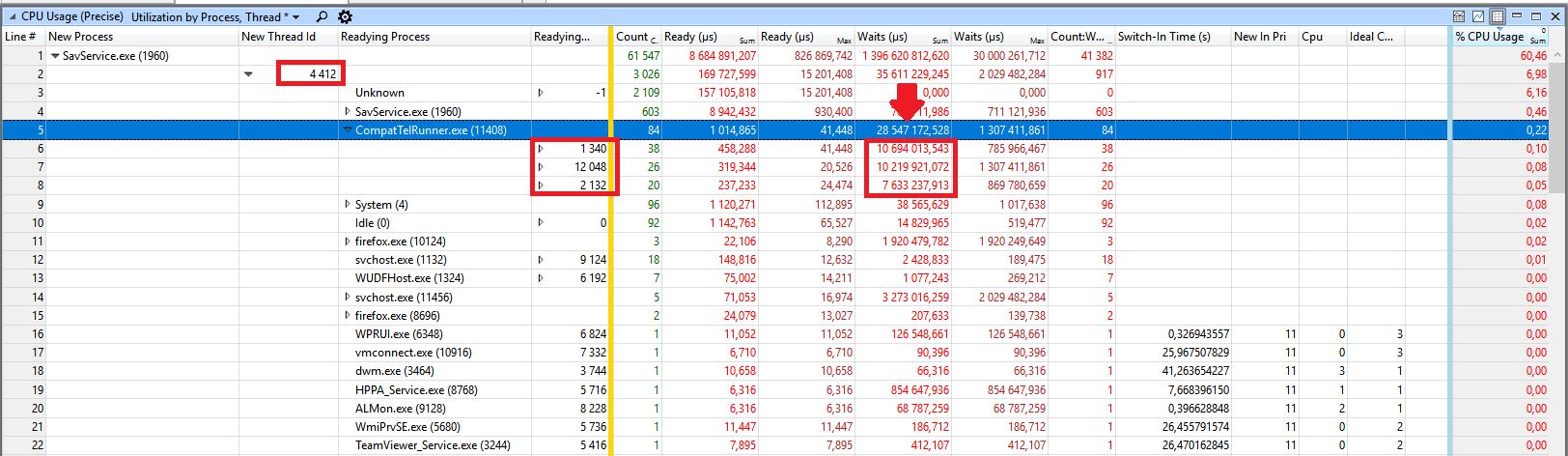Image resolution: width=1568 pixels, height=456 pixels.
Task: Collapse the SavService.exe (1960) top row
Action: (x=55, y=56)
